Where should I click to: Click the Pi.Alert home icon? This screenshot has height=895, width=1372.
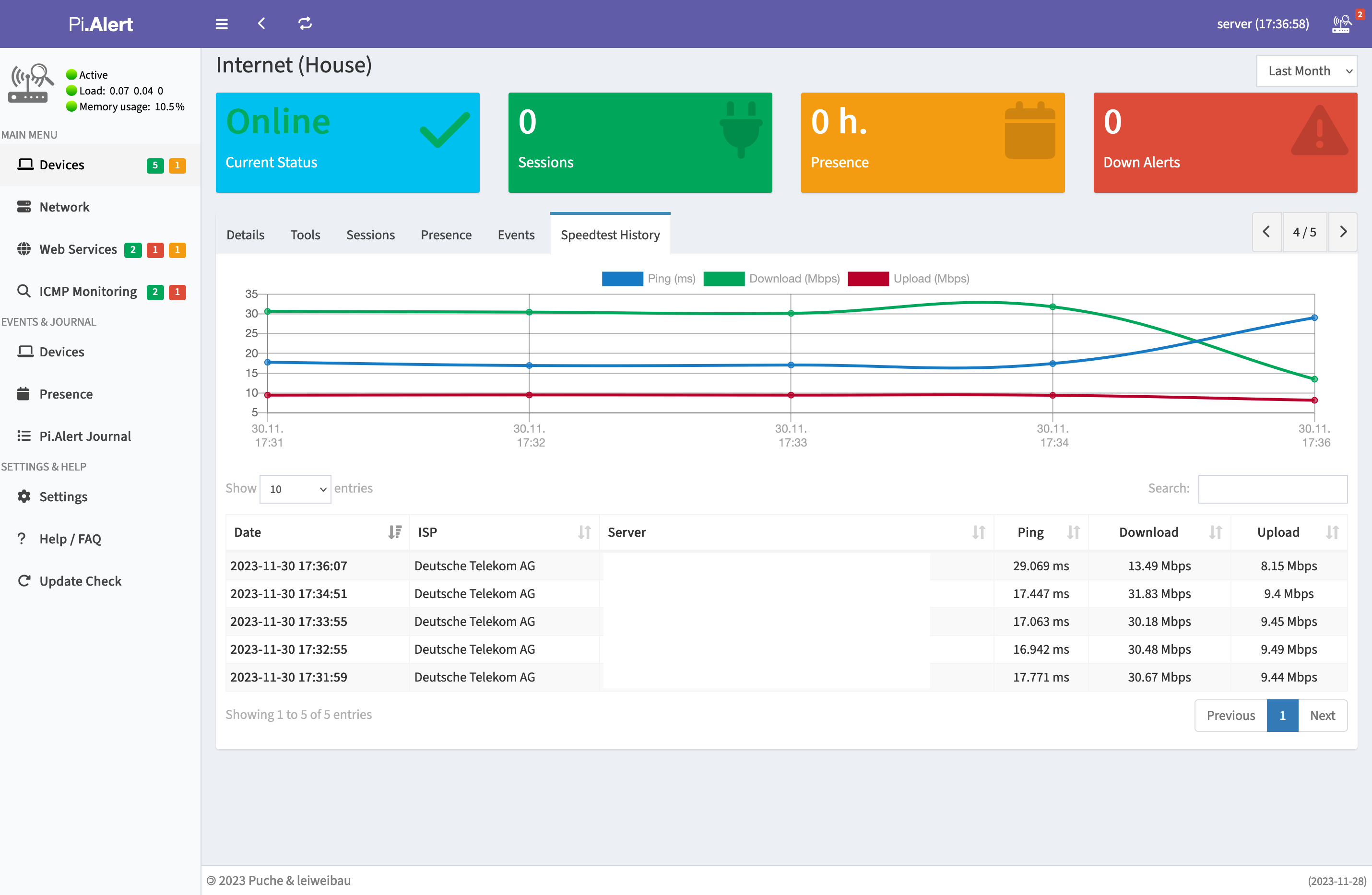(100, 23)
